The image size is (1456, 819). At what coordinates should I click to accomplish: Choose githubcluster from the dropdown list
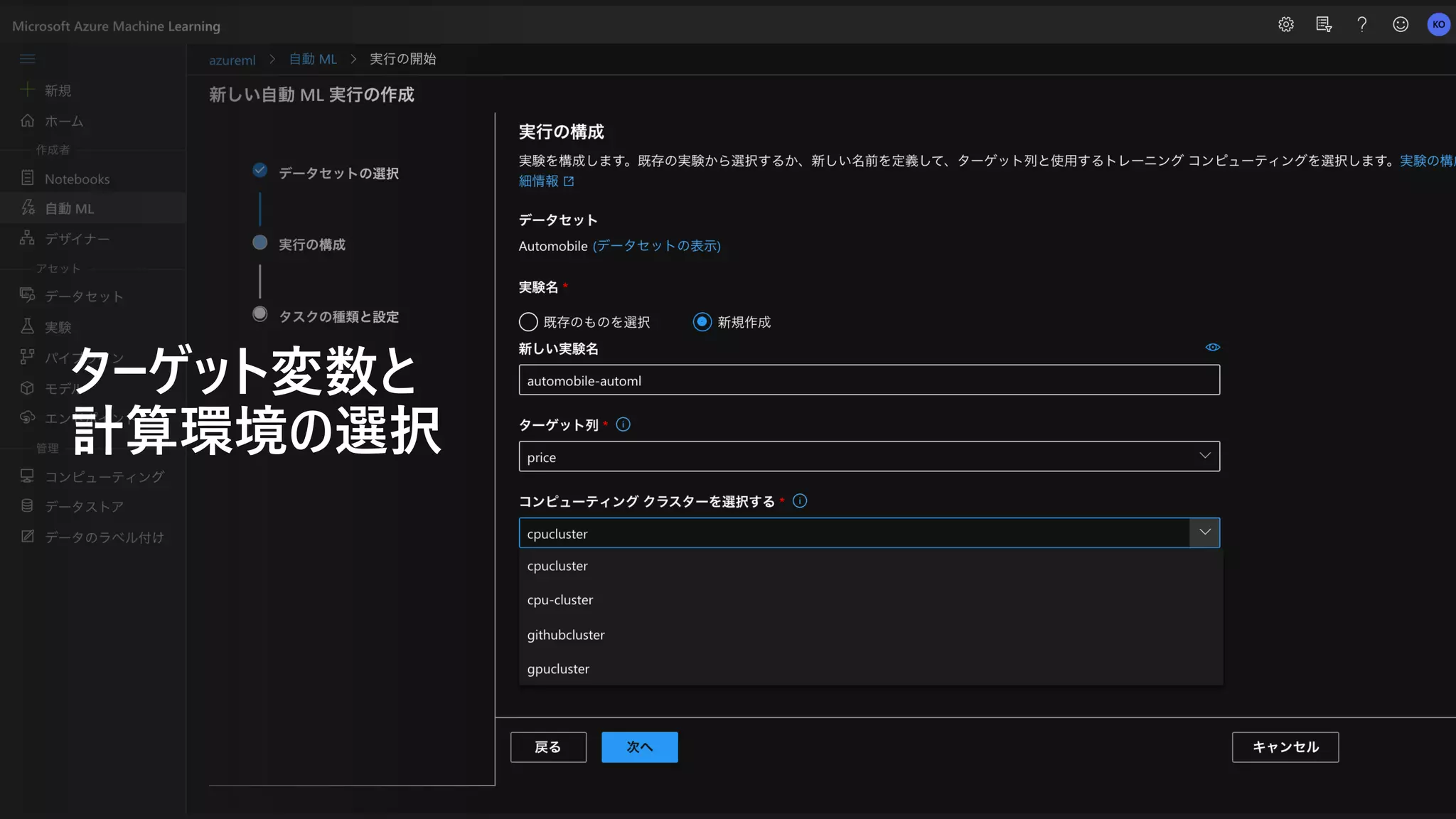(x=871, y=635)
